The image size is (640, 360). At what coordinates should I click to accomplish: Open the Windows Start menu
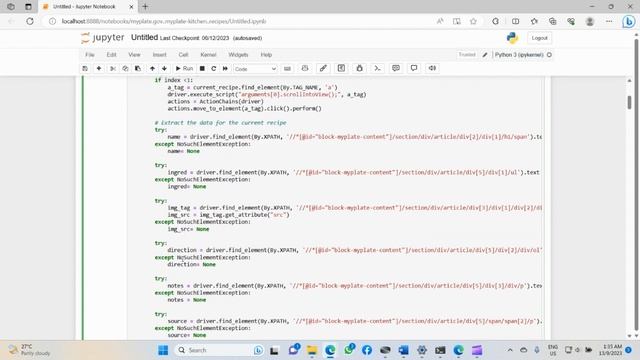163,350
